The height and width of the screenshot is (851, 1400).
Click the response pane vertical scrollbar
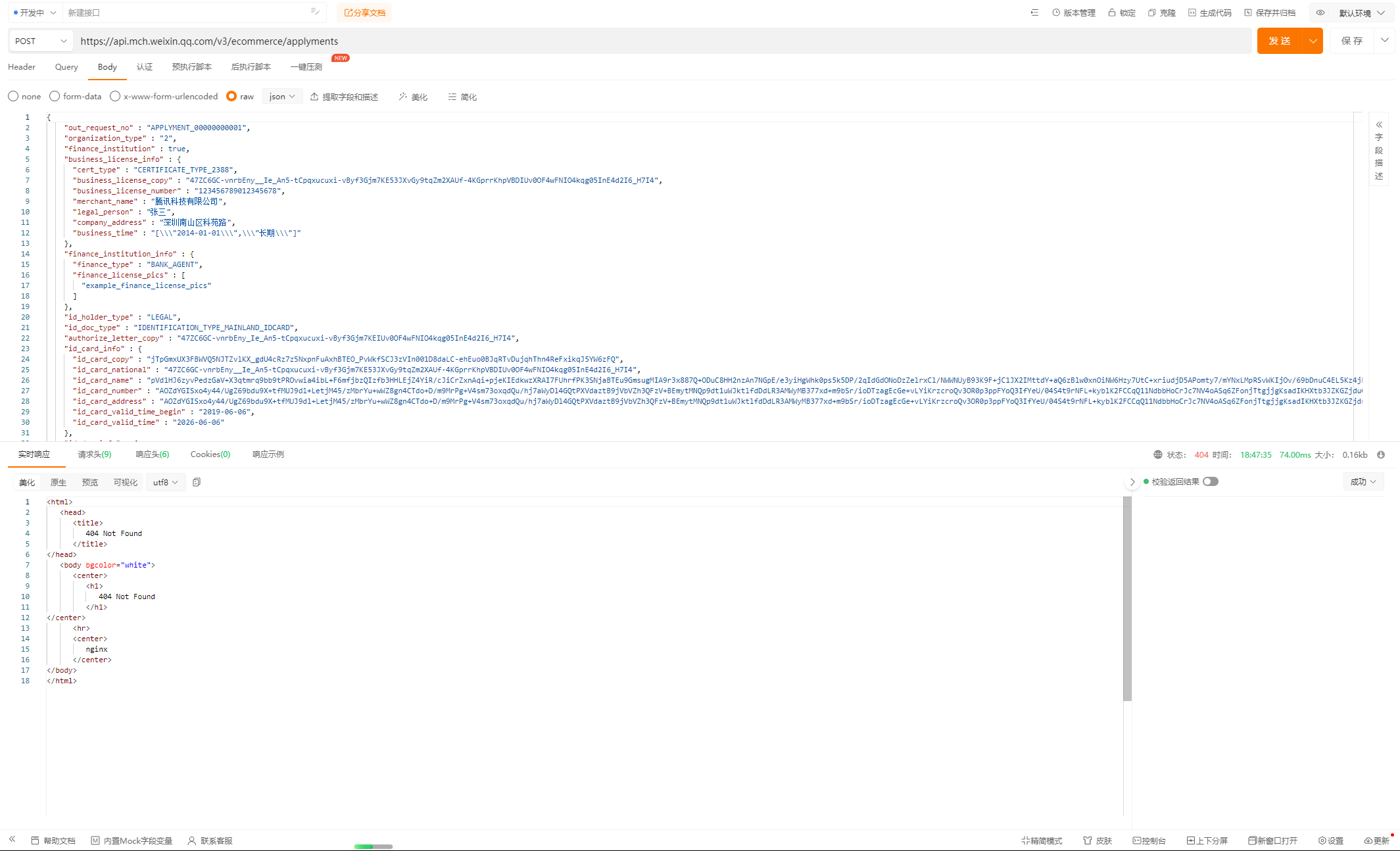1127,598
